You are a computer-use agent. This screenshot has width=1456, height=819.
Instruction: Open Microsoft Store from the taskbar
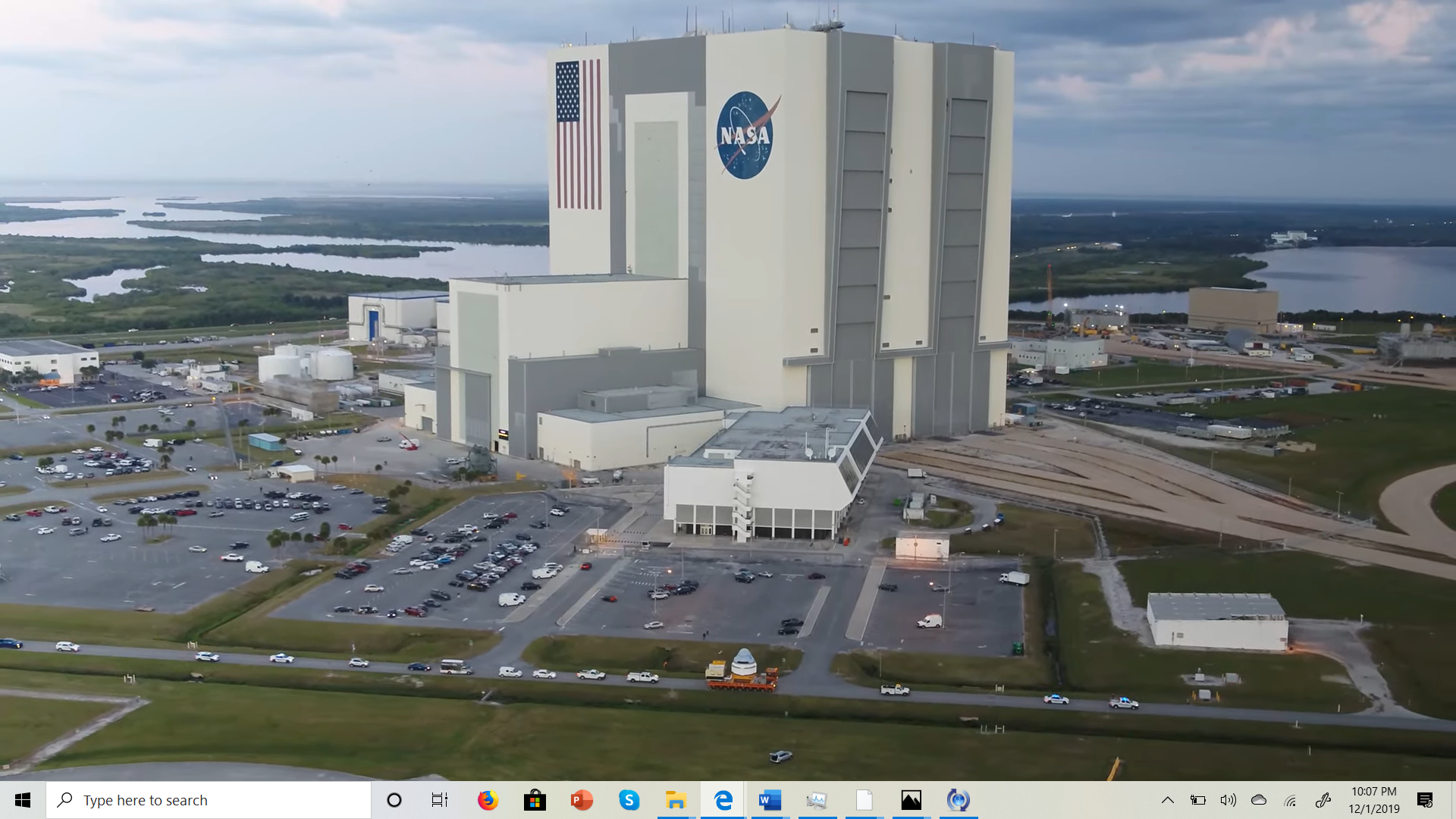[535, 800]
